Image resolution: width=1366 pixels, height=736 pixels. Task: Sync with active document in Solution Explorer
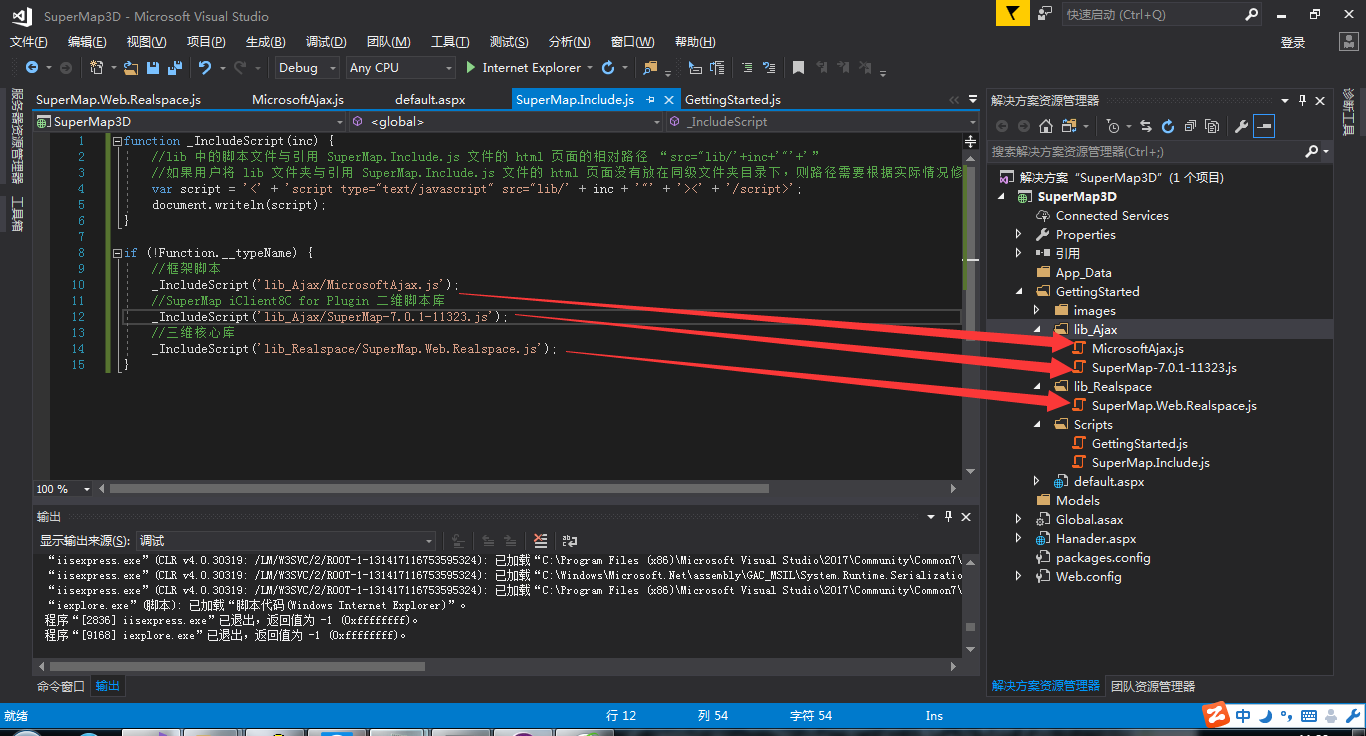click(1146, 126)
